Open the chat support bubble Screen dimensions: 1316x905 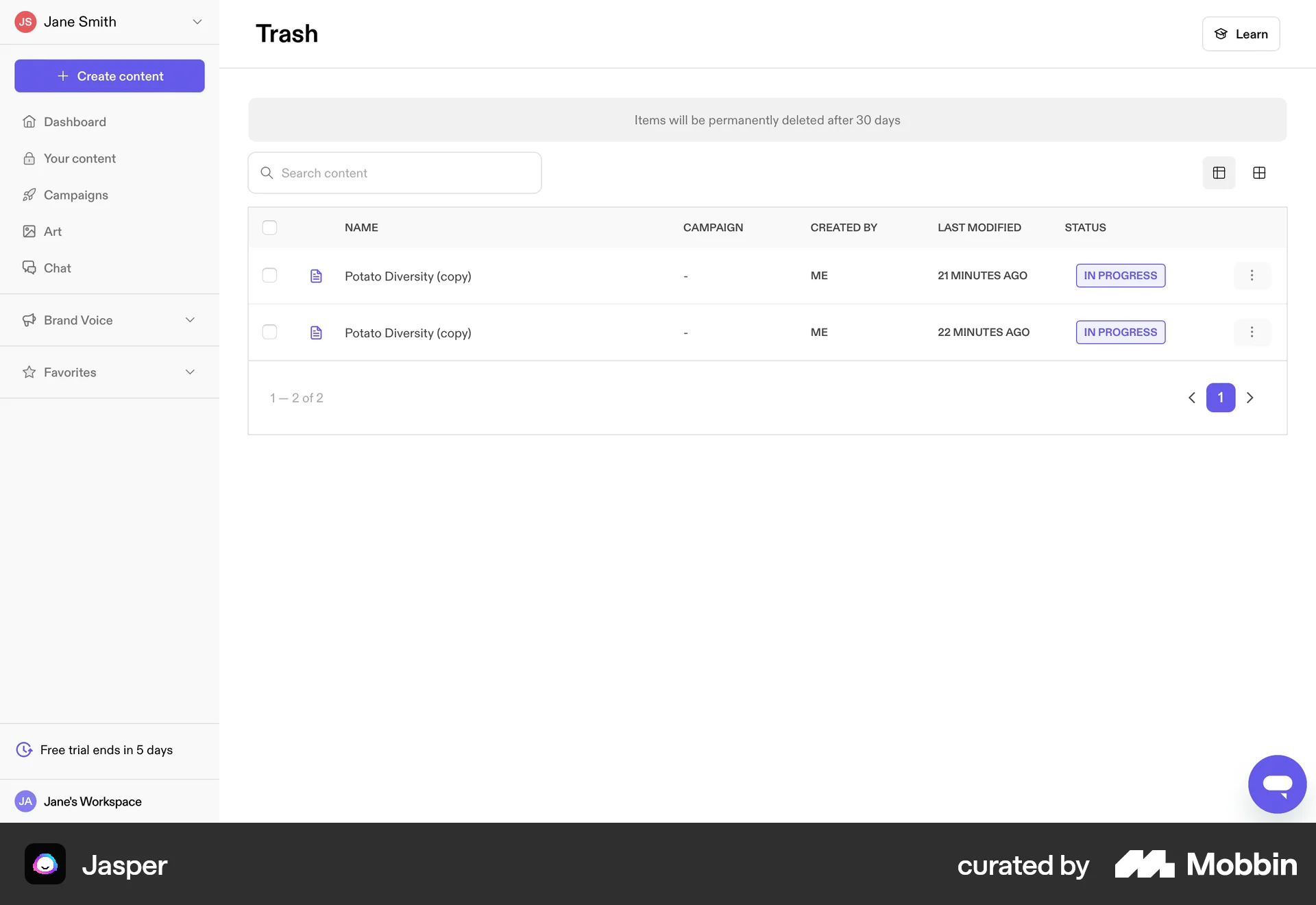1277,784
